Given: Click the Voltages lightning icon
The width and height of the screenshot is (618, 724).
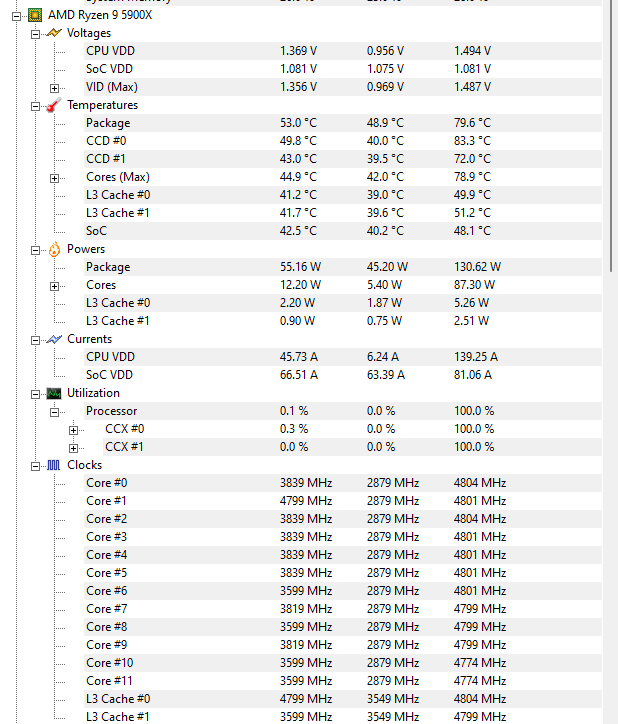Looking at the screenshot, I should coord(54,33).
